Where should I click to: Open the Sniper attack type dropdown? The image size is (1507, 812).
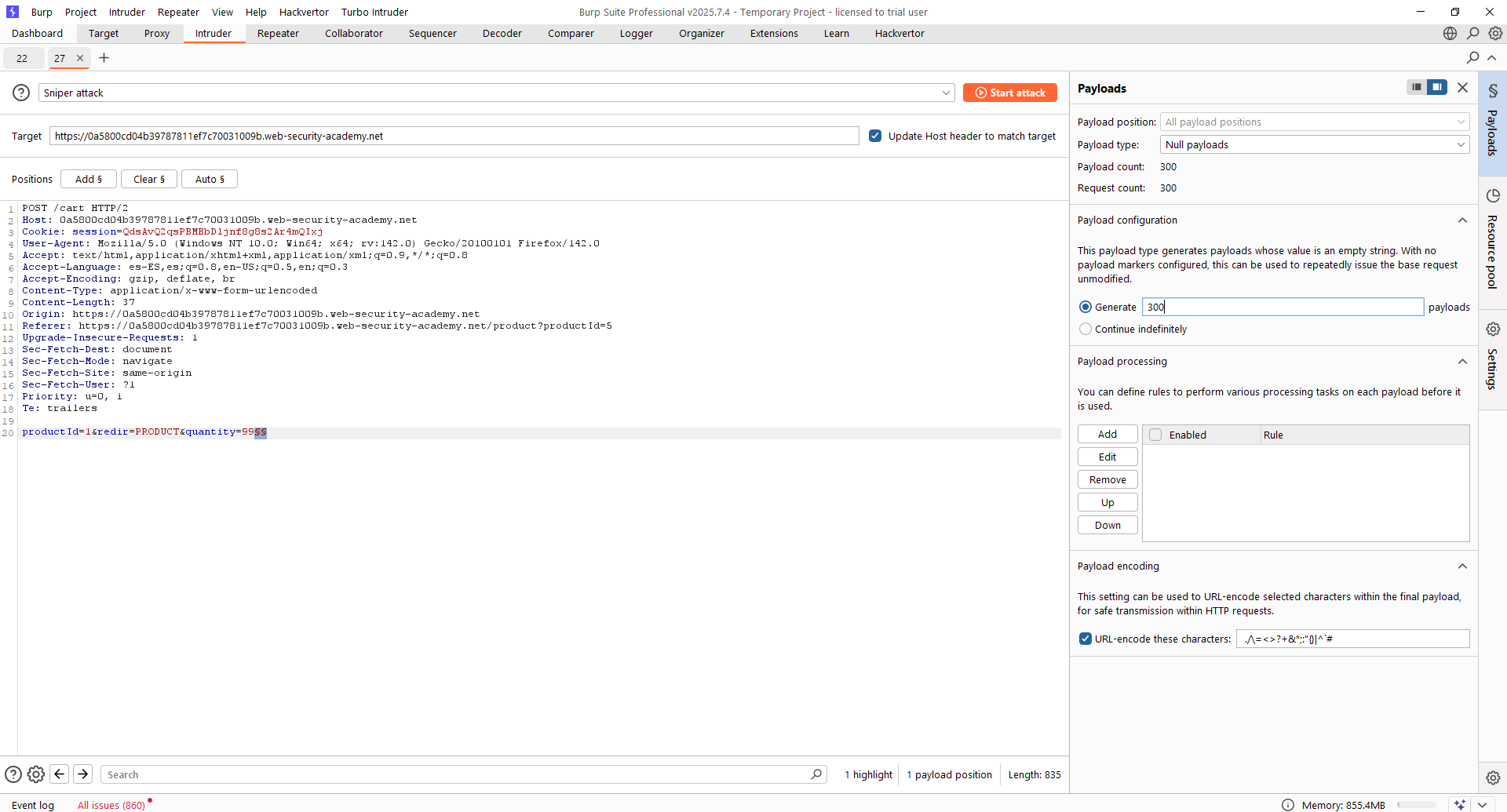tap(496, 93)
